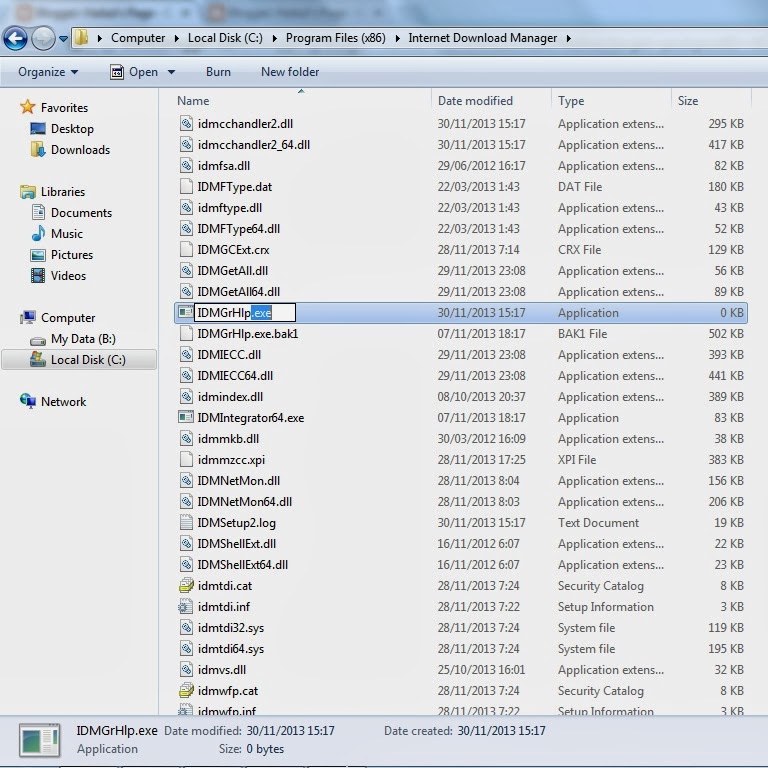Image resolution: width=768 pixels, height=768 pixels.
Task: Click the Network icon in sidebar
Action: pos(28,401)
